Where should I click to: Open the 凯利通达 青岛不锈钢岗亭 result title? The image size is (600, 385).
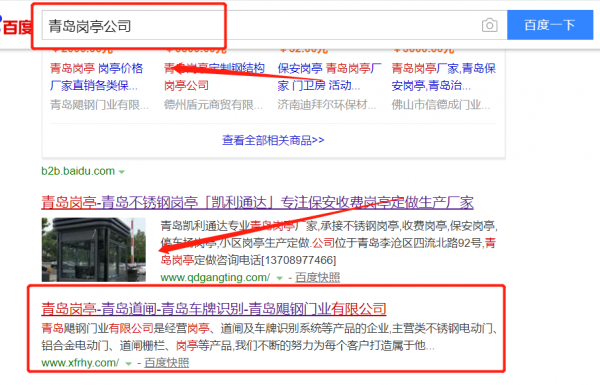pos(257,202)
